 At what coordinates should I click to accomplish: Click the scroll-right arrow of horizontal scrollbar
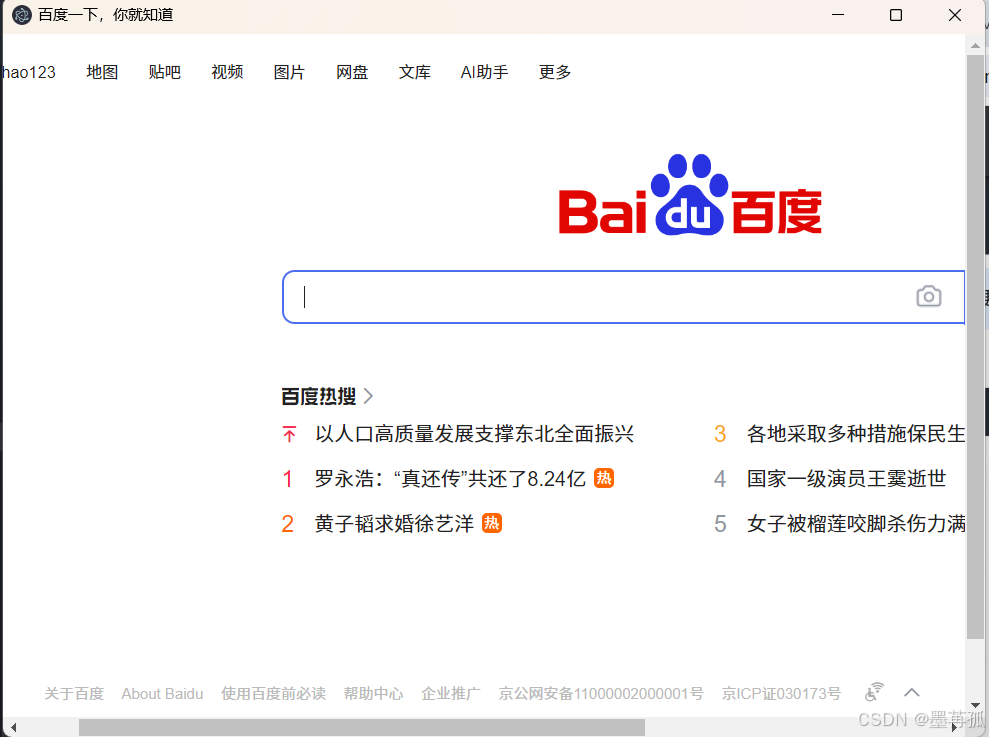point(954,728)
